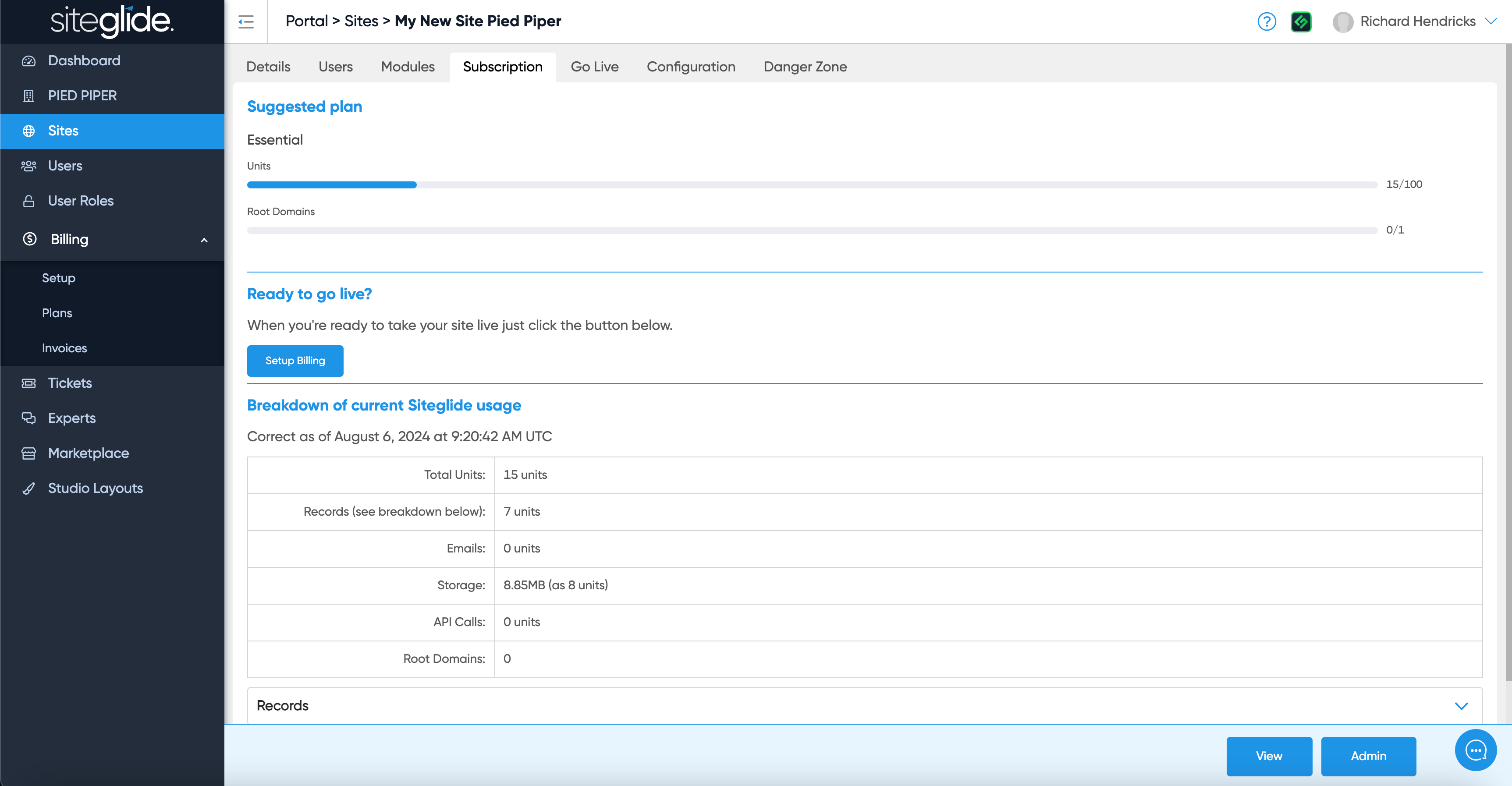This screenshot has height=786, width=1512.
Task: Click the Storage 8.85MB cell
Action: pyautogui.click(x=988, y=585)
